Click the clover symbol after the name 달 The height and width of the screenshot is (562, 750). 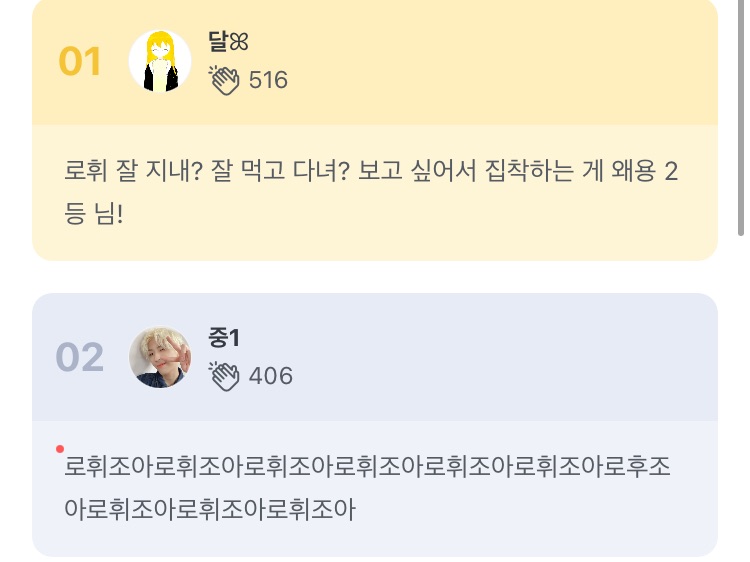pyautogui.click(x=239, y=42)
